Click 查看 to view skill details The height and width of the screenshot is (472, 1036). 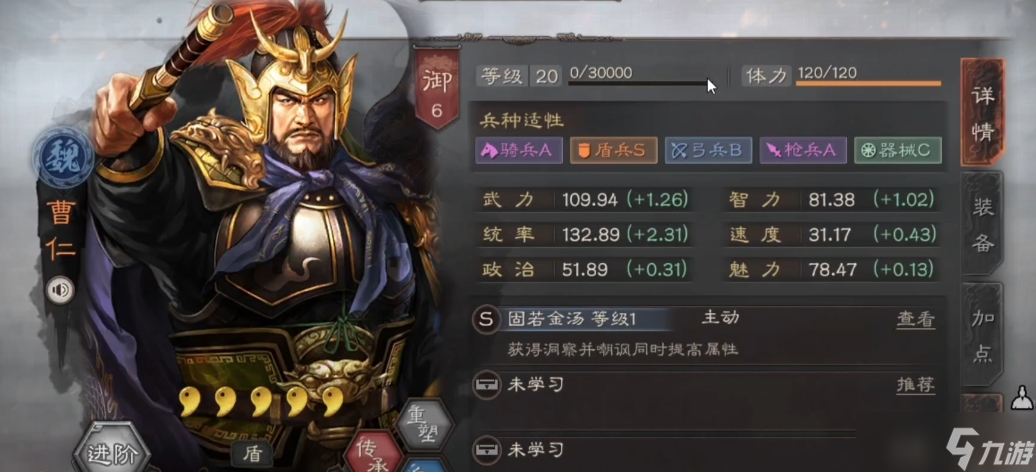916,320
